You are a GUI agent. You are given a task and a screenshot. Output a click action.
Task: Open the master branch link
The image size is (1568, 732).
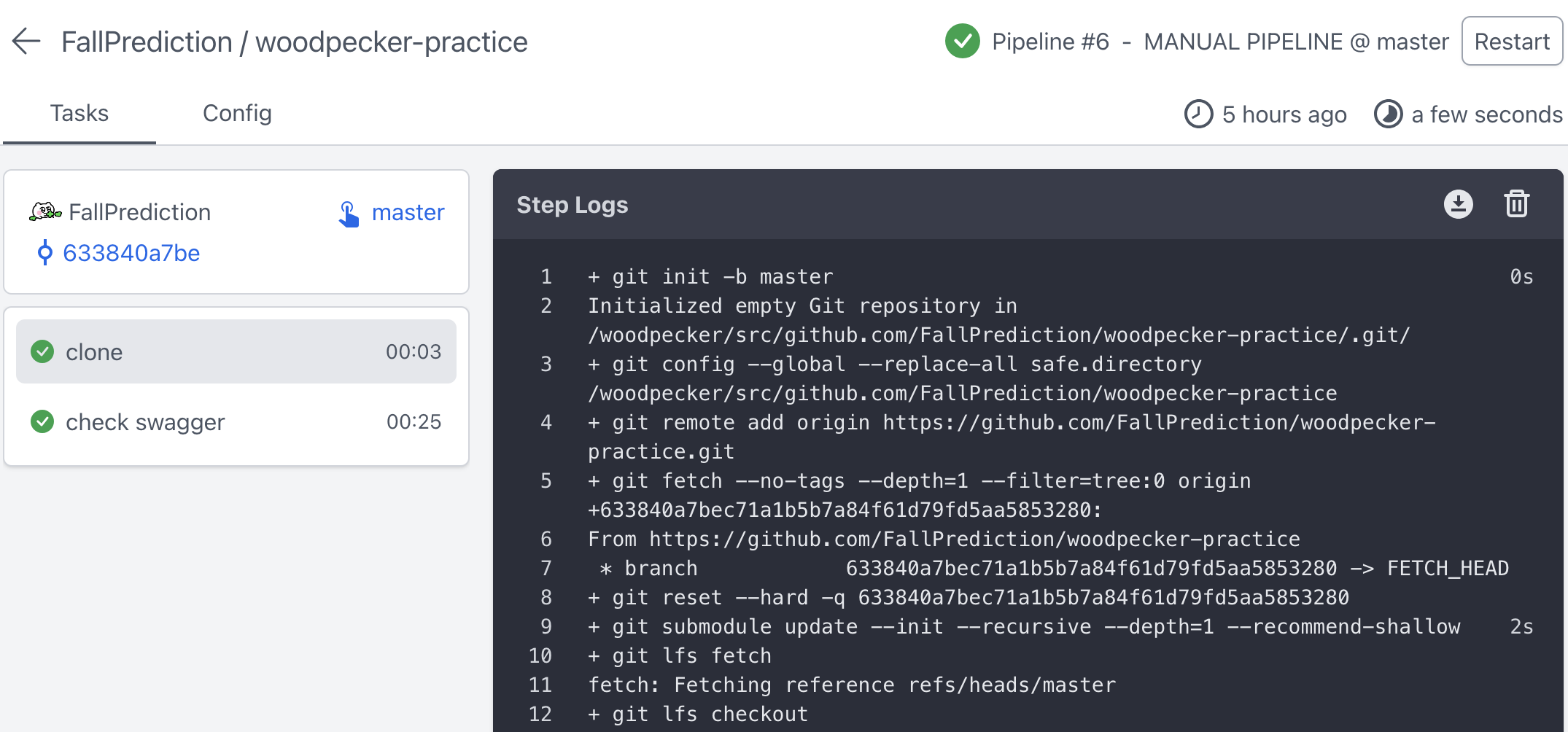coord(408,212)
